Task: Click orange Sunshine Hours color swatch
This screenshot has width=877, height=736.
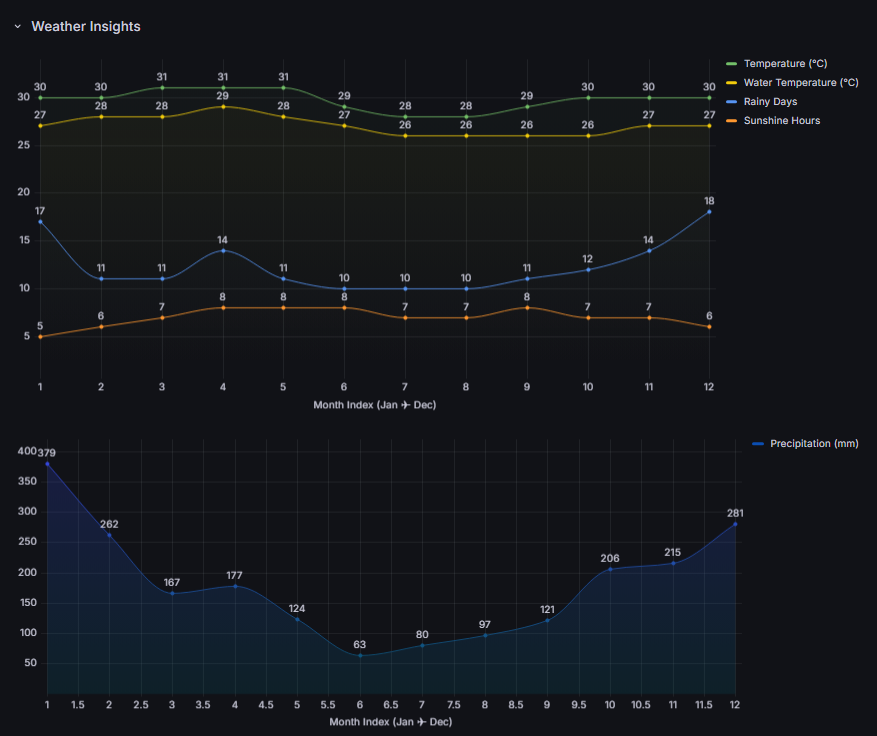Action: point(731,121)
